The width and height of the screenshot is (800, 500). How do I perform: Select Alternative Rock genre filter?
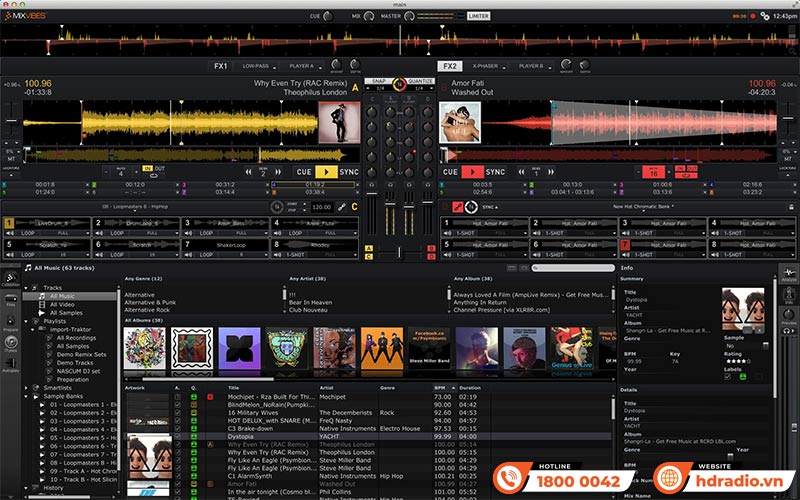(147, 310)
